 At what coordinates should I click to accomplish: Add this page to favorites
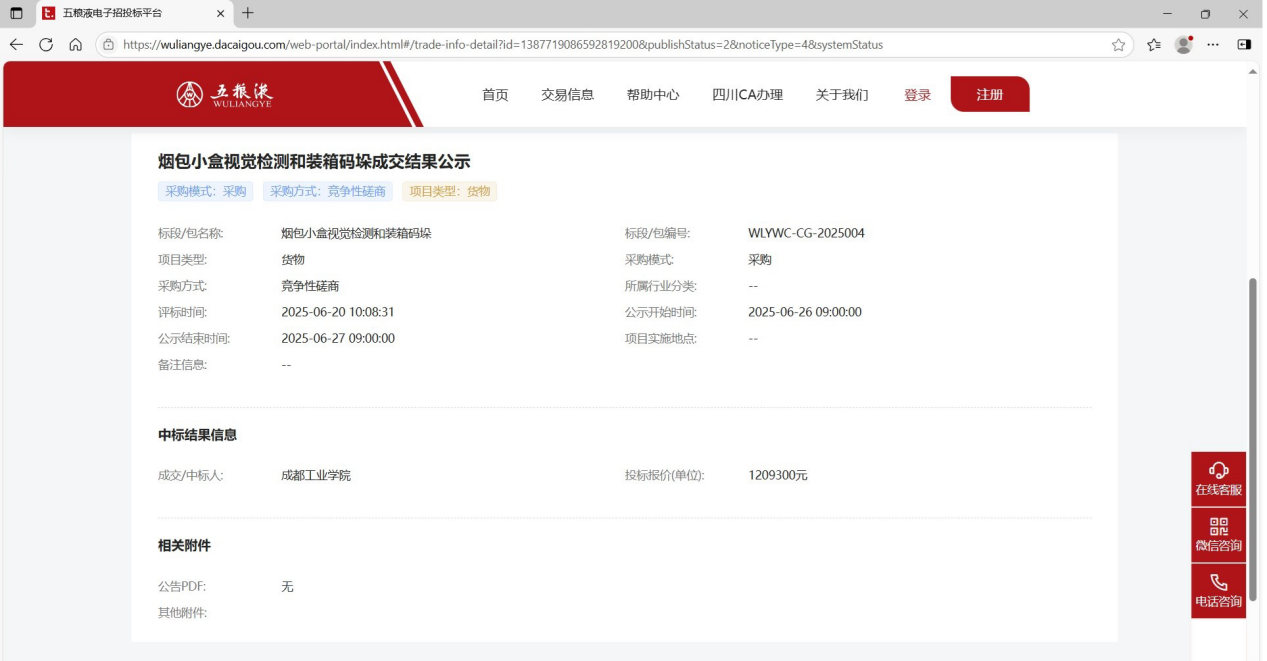[x=1118, y=45]
